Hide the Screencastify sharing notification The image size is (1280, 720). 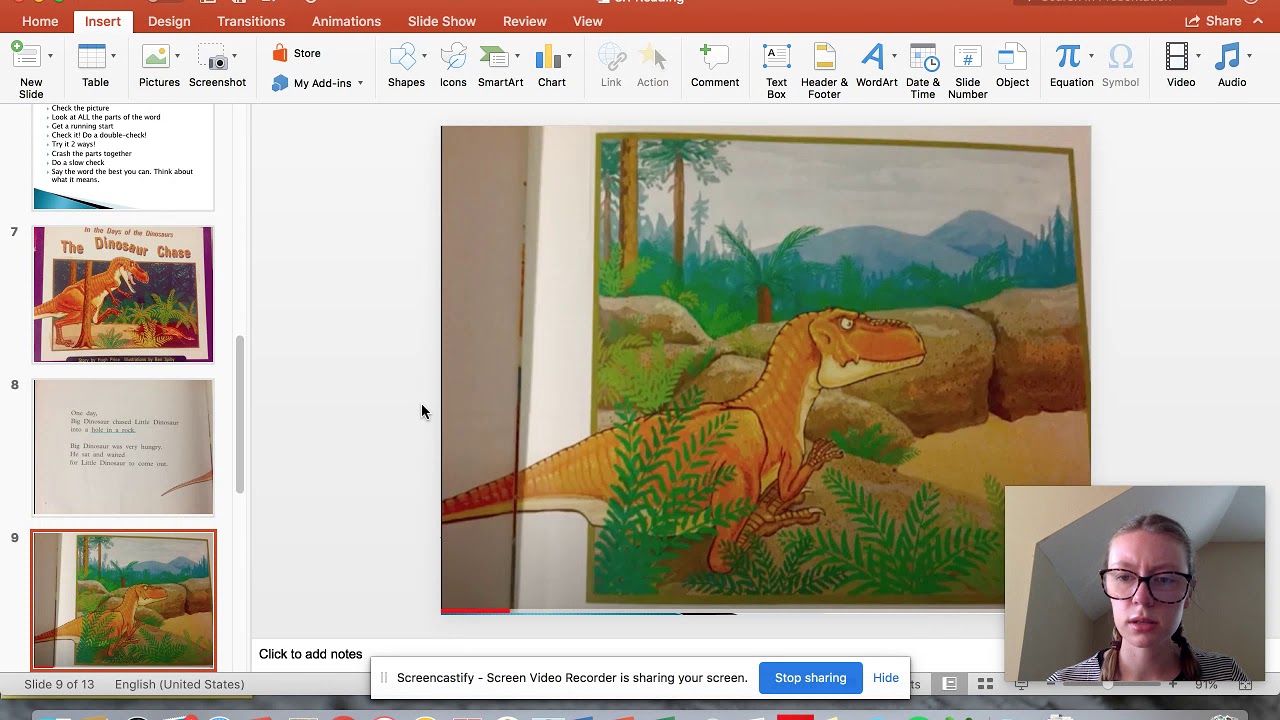(886, 678)
